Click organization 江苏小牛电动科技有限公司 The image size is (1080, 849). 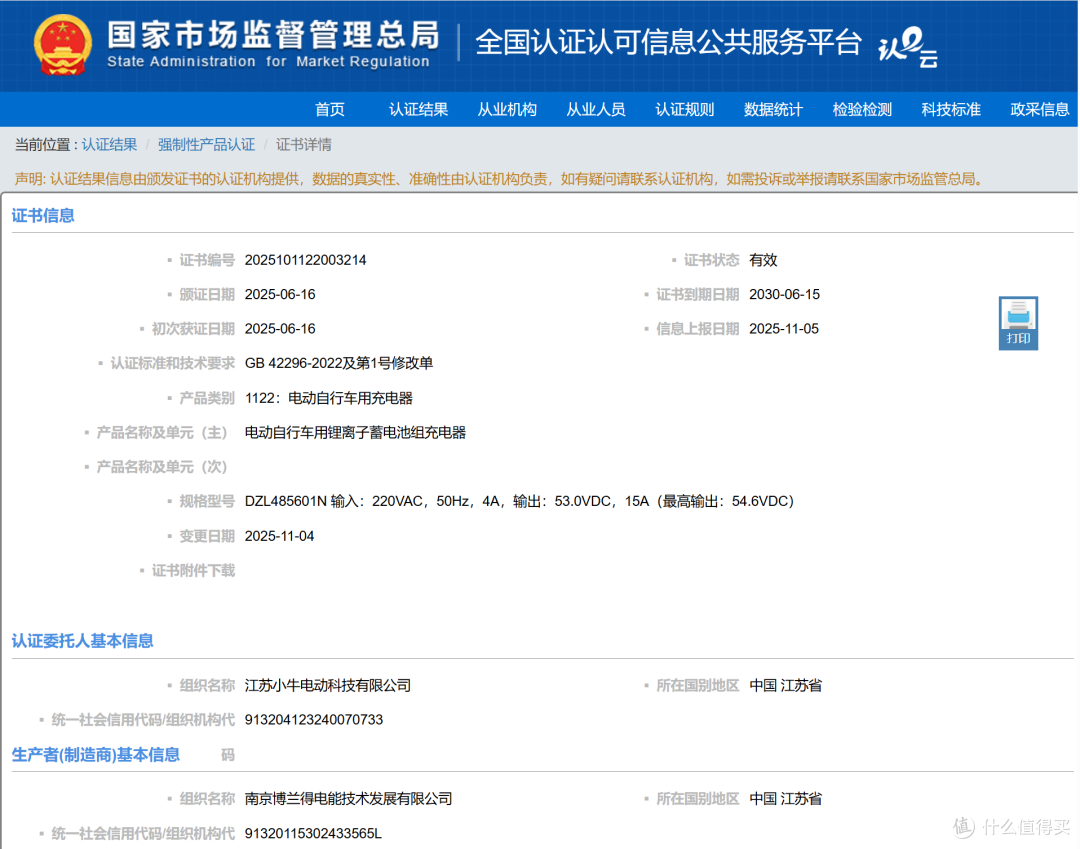tap(328, 686)
